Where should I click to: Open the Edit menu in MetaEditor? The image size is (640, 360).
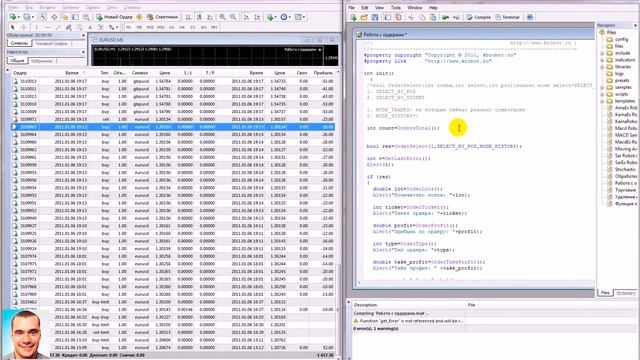[364, 7]
